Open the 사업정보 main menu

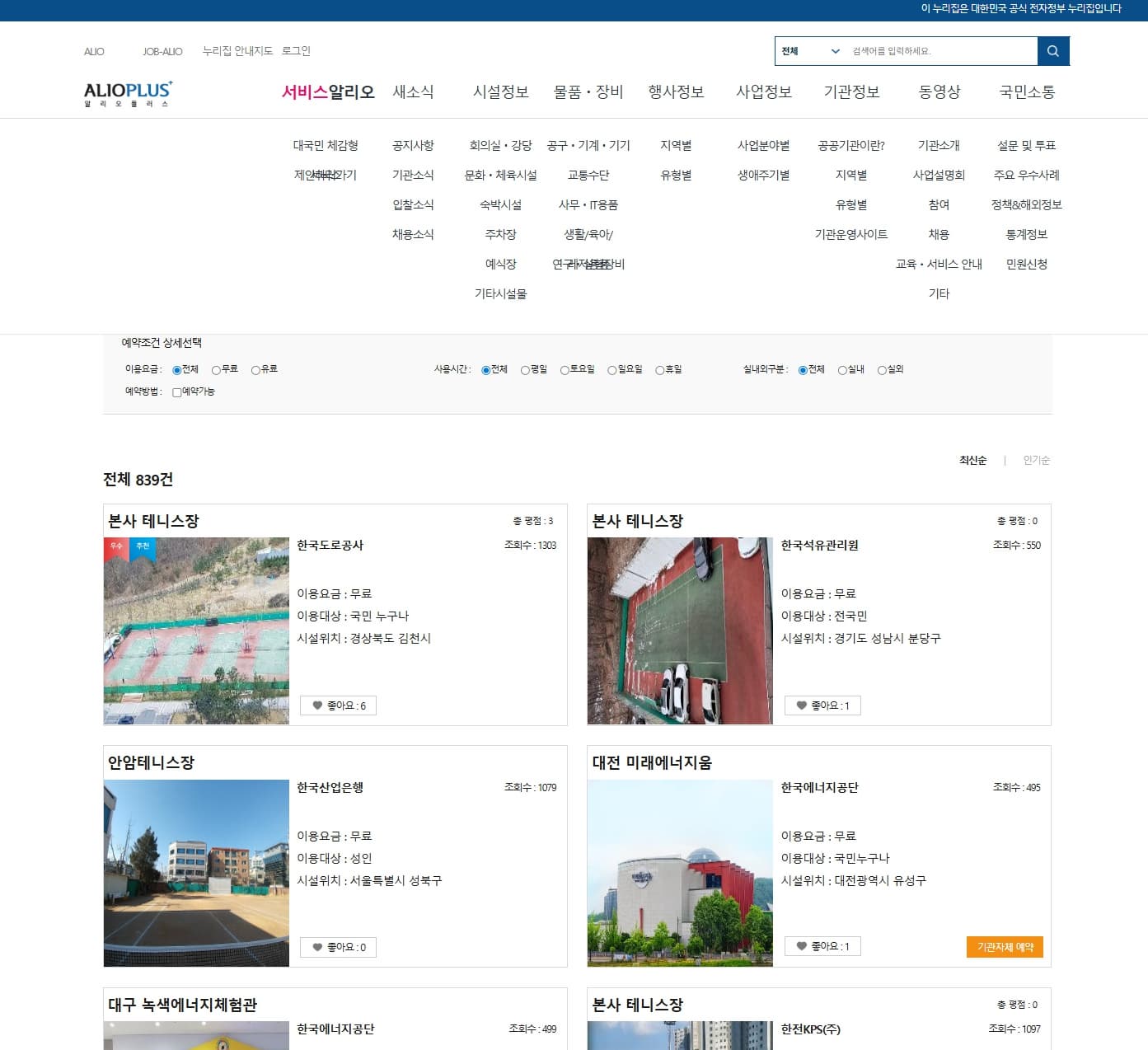[764, 91]
